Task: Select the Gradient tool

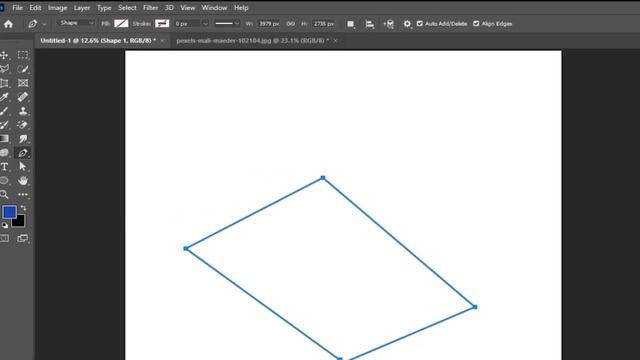Action: (x=4, y=139)
